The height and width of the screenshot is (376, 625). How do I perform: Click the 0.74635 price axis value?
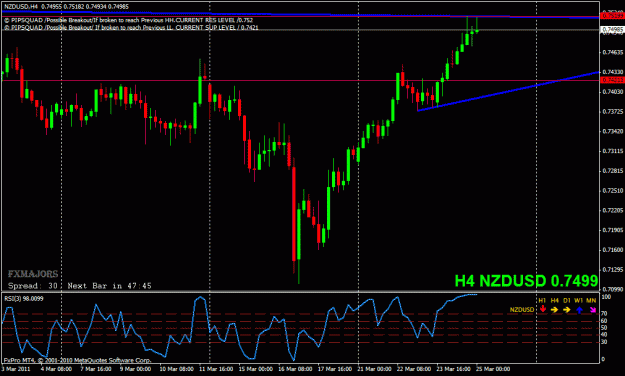[613, 52]
